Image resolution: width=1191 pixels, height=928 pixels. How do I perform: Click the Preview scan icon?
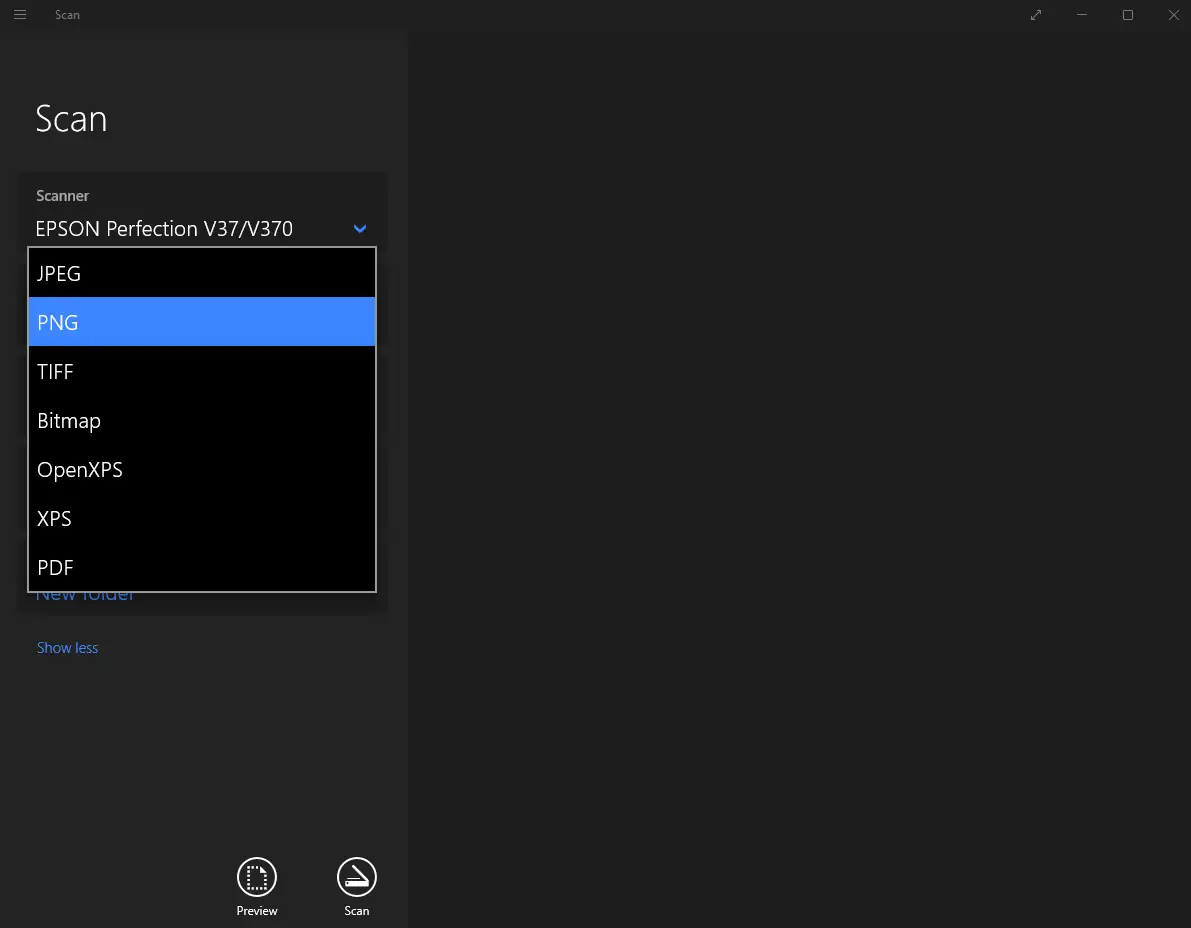(257, 877)
